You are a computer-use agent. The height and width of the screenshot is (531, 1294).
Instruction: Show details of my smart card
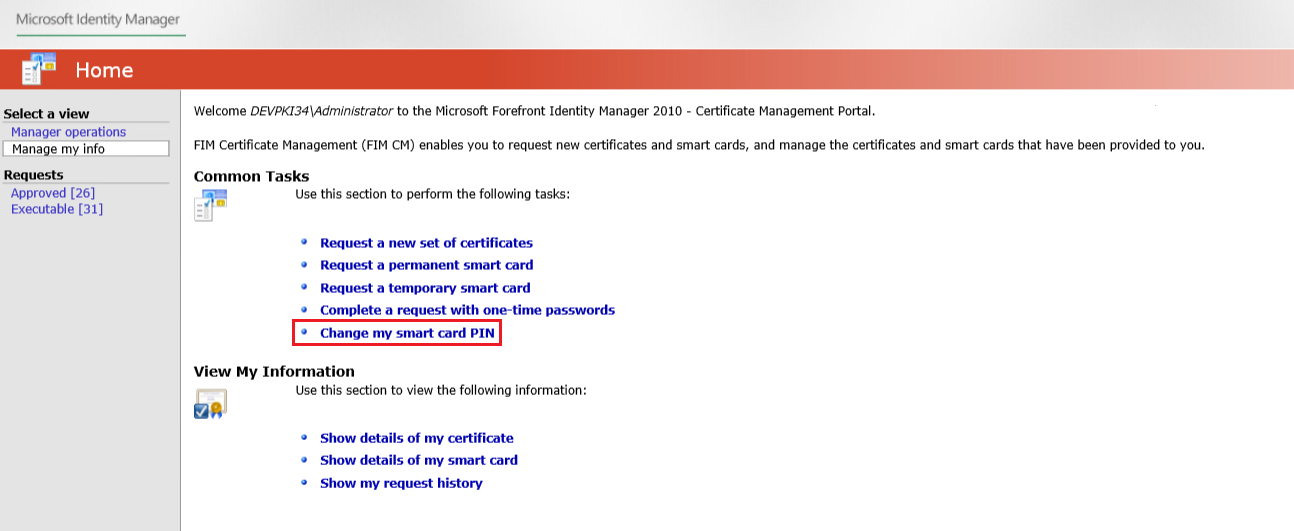(419, 460)
